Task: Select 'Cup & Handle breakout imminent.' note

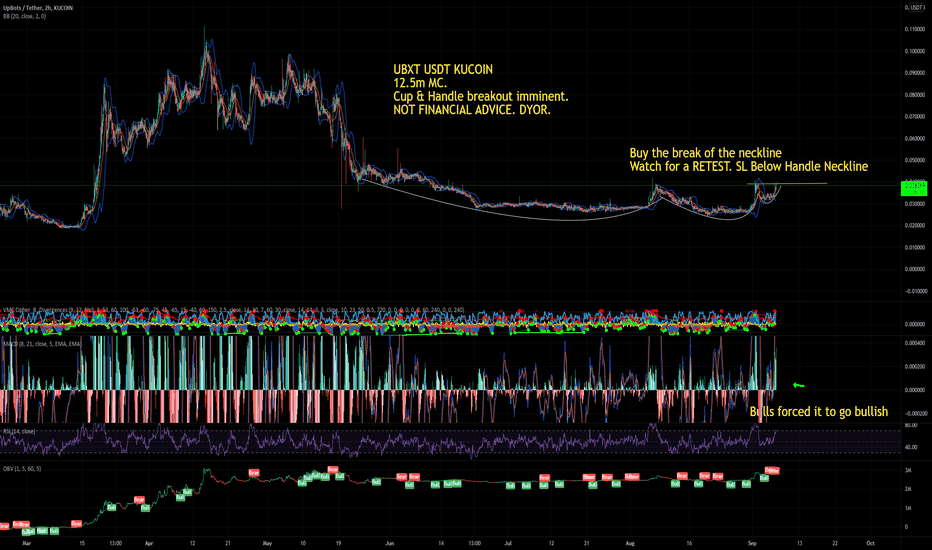Action: tap(480, 96)
